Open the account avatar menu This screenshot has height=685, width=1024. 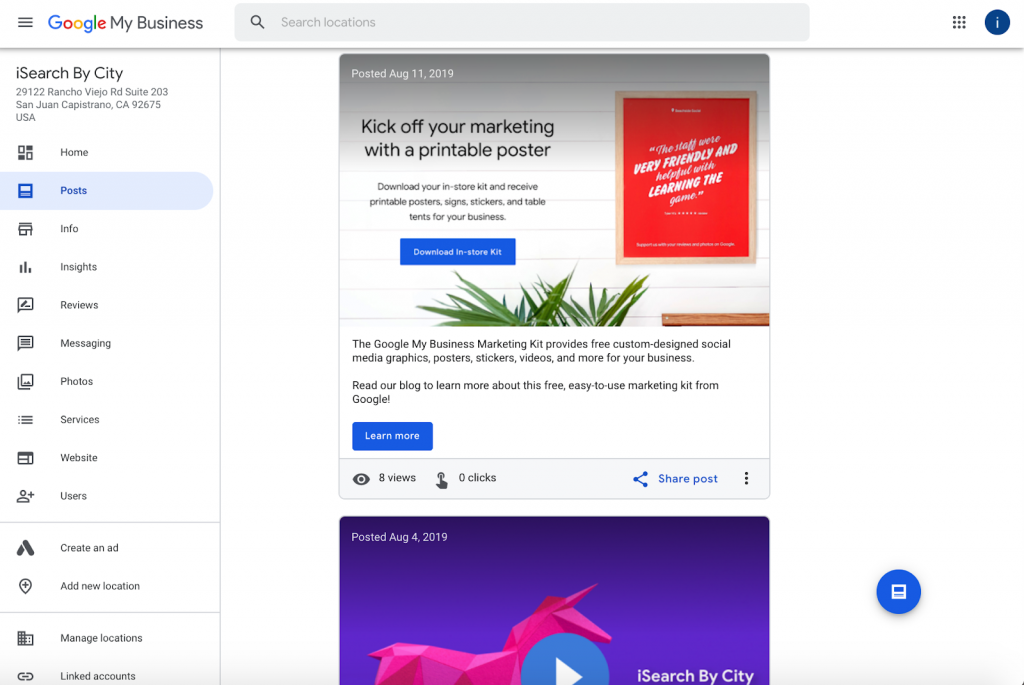997,22
